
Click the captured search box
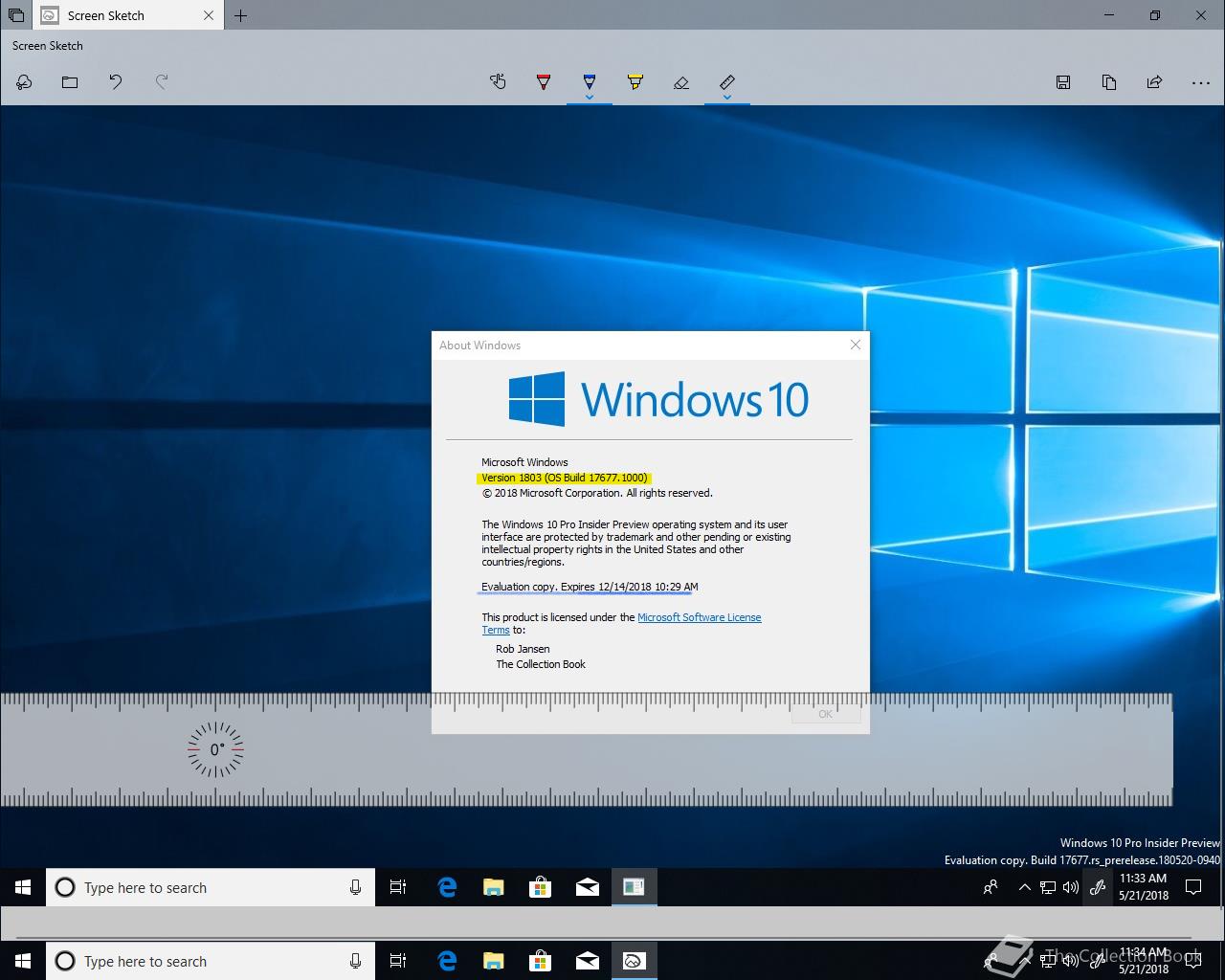coord(211,887)
